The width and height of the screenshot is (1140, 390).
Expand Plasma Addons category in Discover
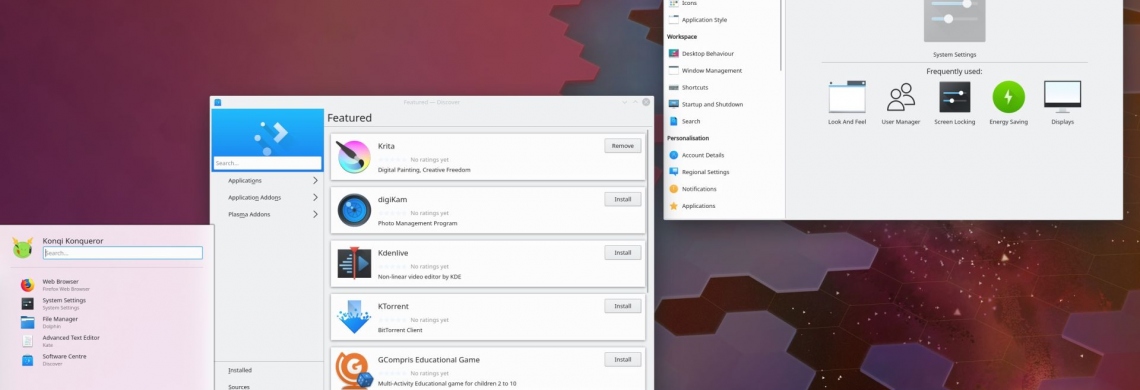(x=268, y=215)
